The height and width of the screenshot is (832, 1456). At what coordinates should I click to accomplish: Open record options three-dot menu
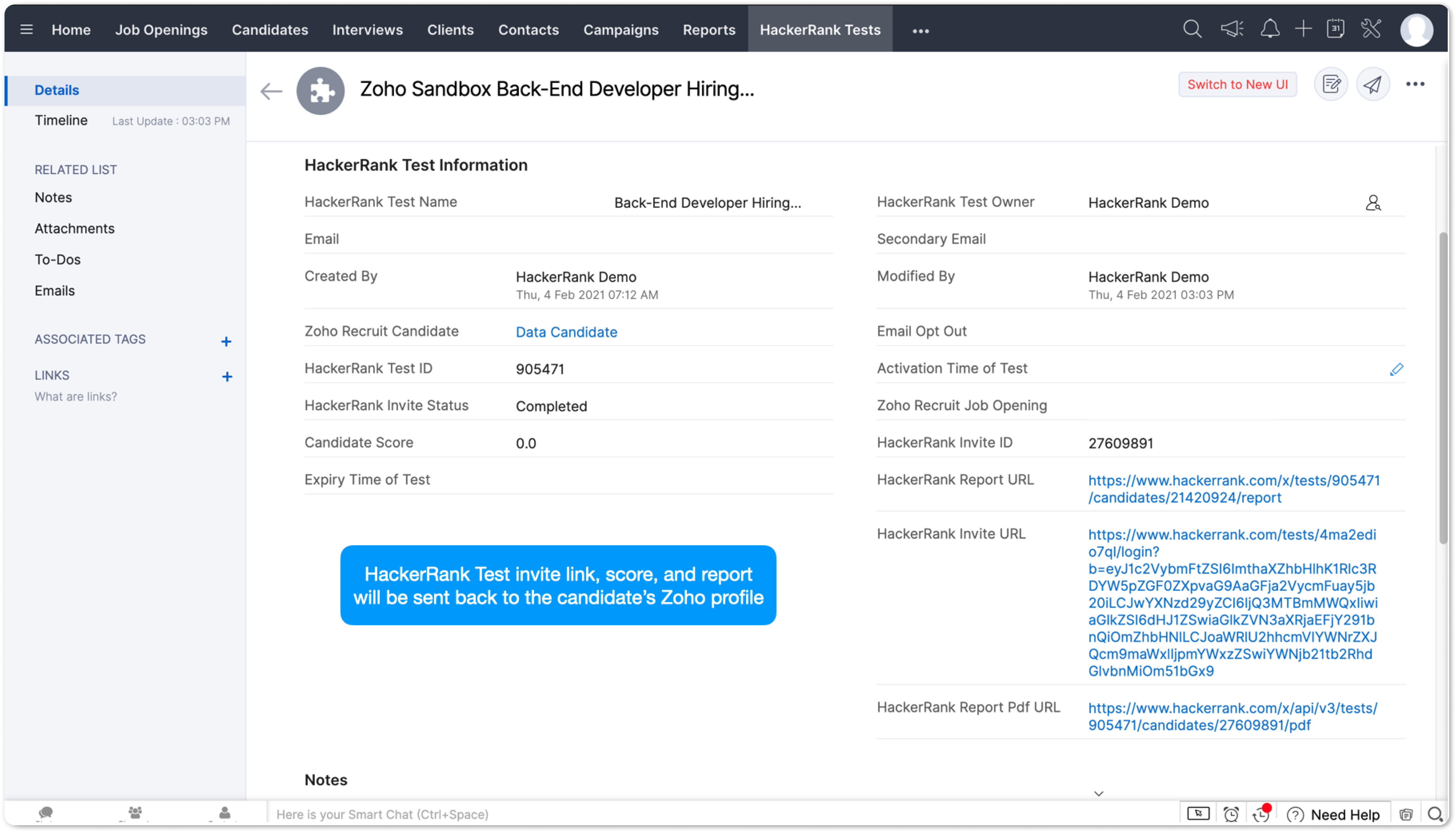1415,85
